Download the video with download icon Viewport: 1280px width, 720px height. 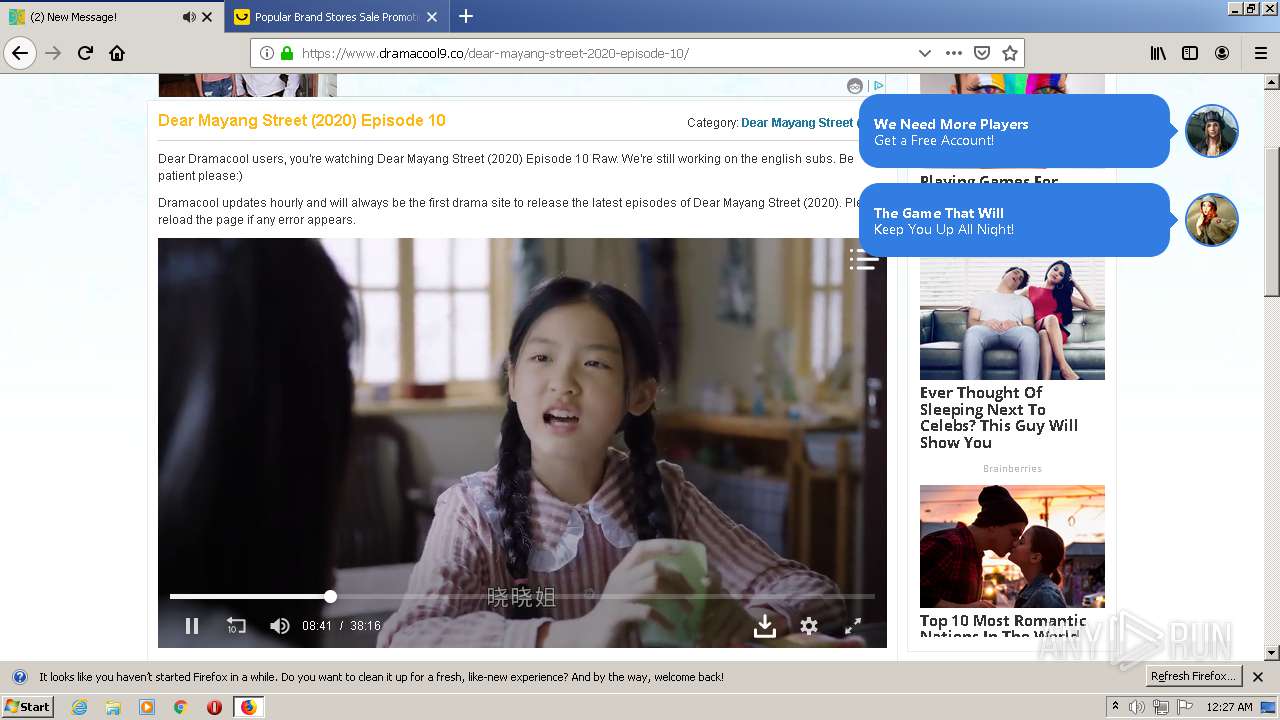(765, 626)
